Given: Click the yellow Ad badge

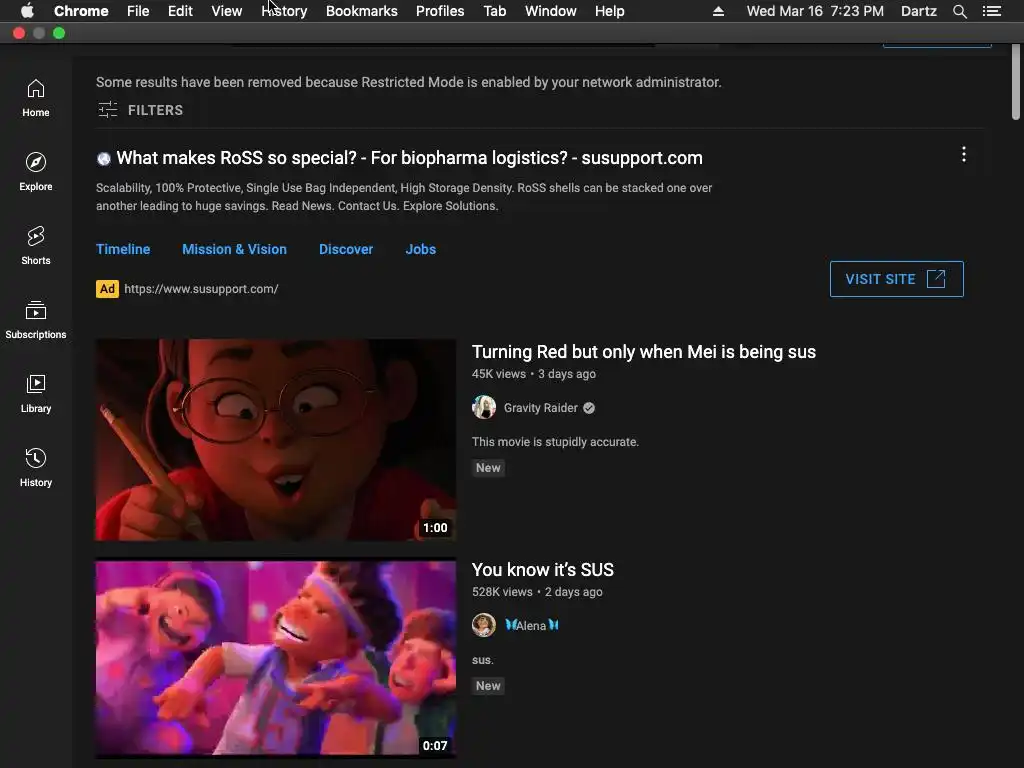Looking at the screenshot, I should [x=107, y=289].
